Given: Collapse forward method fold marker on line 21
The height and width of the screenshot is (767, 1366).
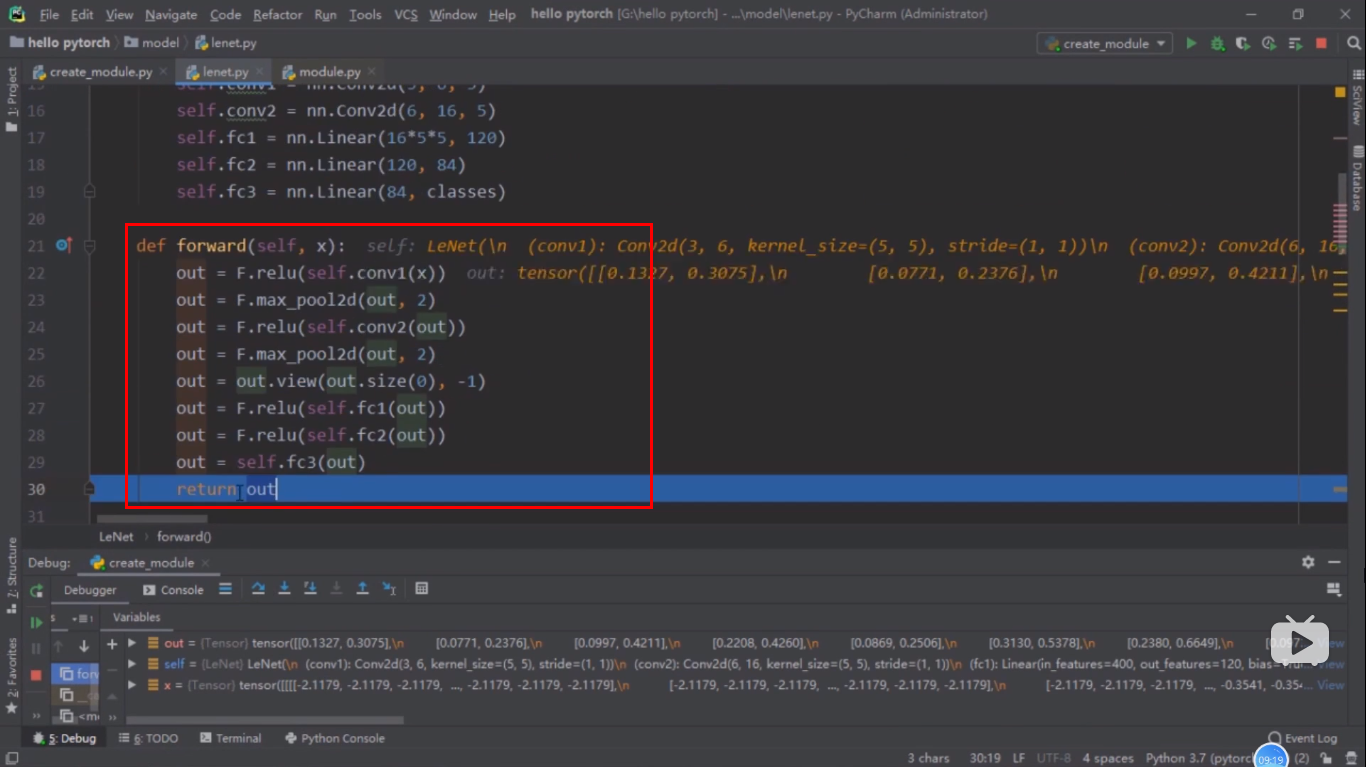Looking at the screenshot, I should [90, 245].
